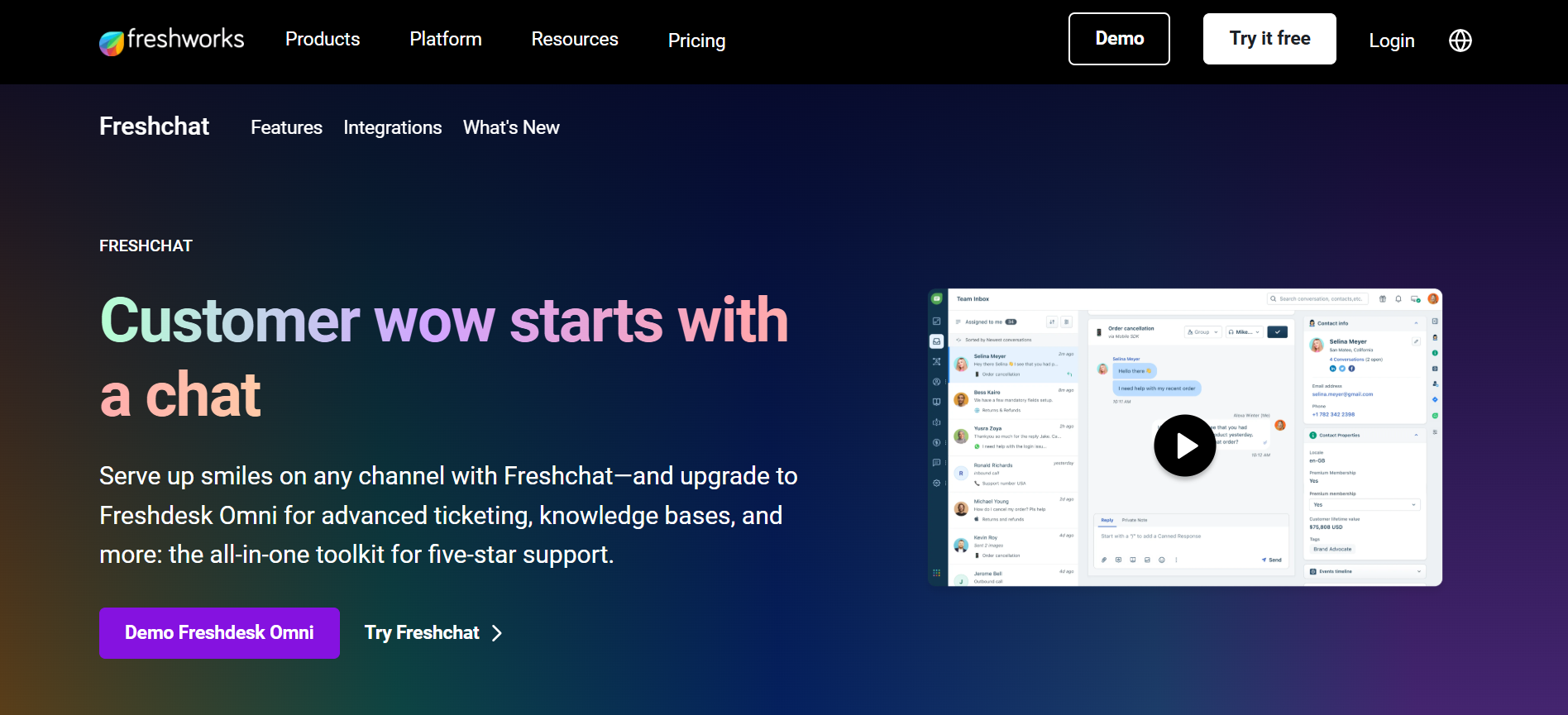The width and height of the screenshot is (1568, 715).
Task: Click the FRESHCHAT eyebrow label above headline
Action: 146,246
